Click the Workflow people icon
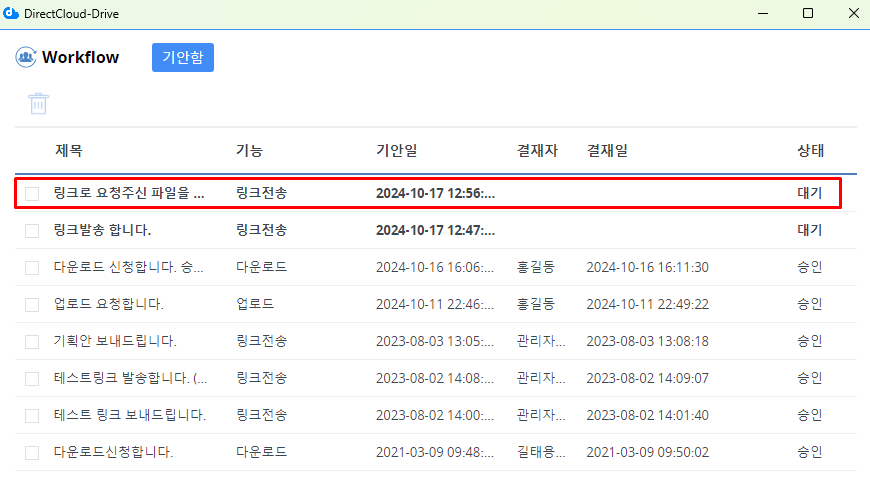This screenshot has width=870, height=492. (x=25, y=57)
